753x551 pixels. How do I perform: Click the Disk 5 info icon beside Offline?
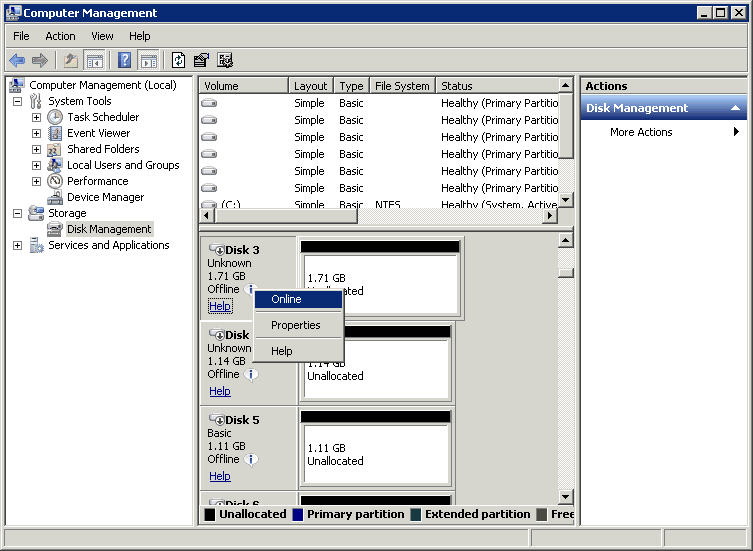(x=251, y=460)
